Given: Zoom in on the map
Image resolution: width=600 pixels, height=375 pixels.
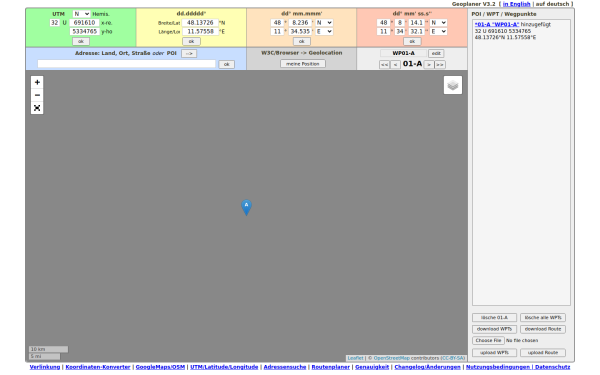Looking at the screenshot, I should pyautogui.click(x=37, y=82).
